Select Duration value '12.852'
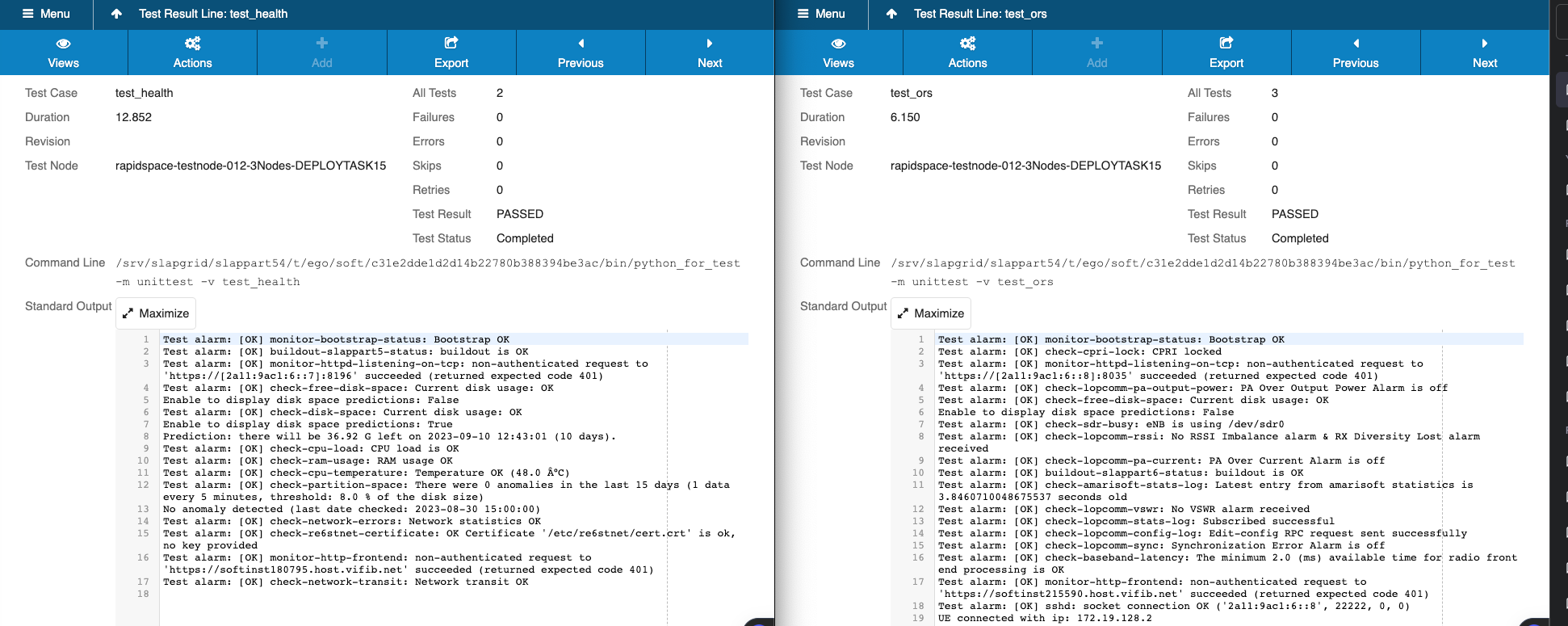Screen dimensions: 1568x626 coord(134,117)
